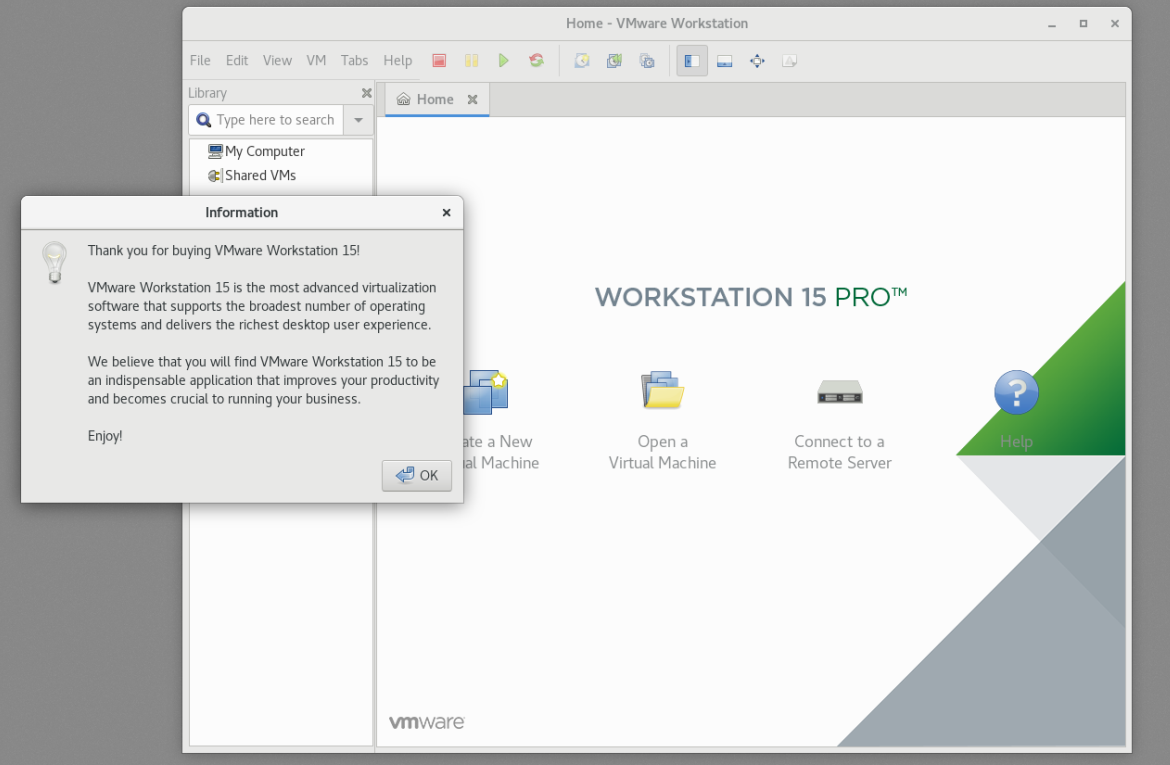Viewport: 1170px width, 765px height.
Task: Select Shared VMs in the Library
Action: click(x=258, y=175)
